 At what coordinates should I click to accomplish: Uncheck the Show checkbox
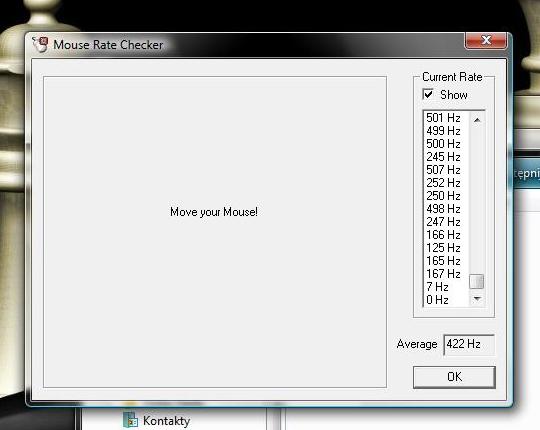pos(428,94)
